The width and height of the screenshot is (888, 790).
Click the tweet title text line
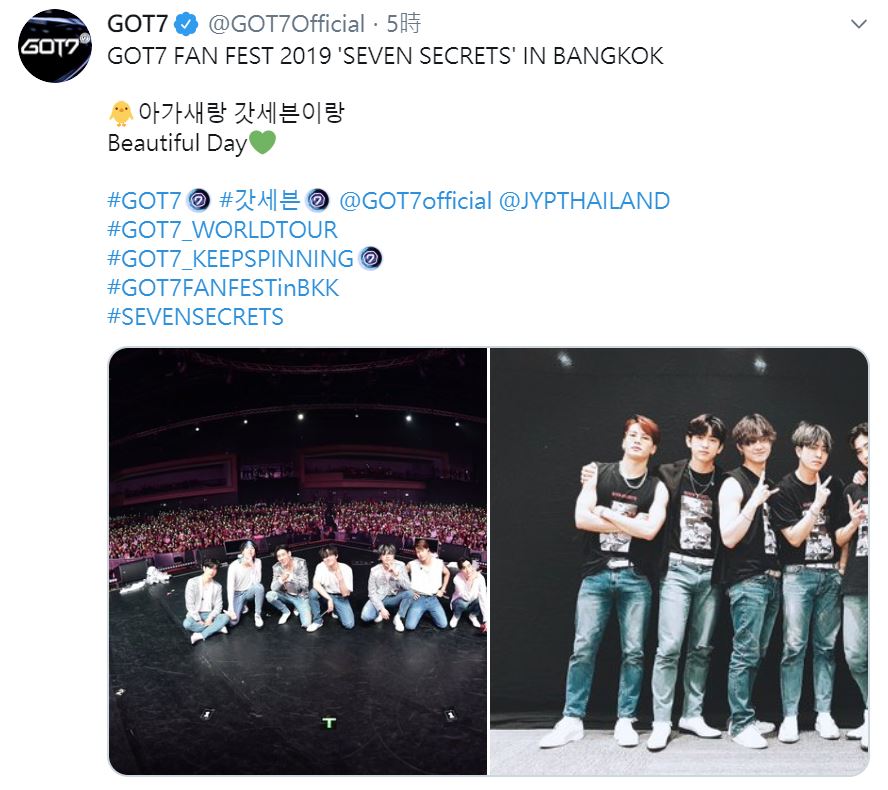click(385, 56)
